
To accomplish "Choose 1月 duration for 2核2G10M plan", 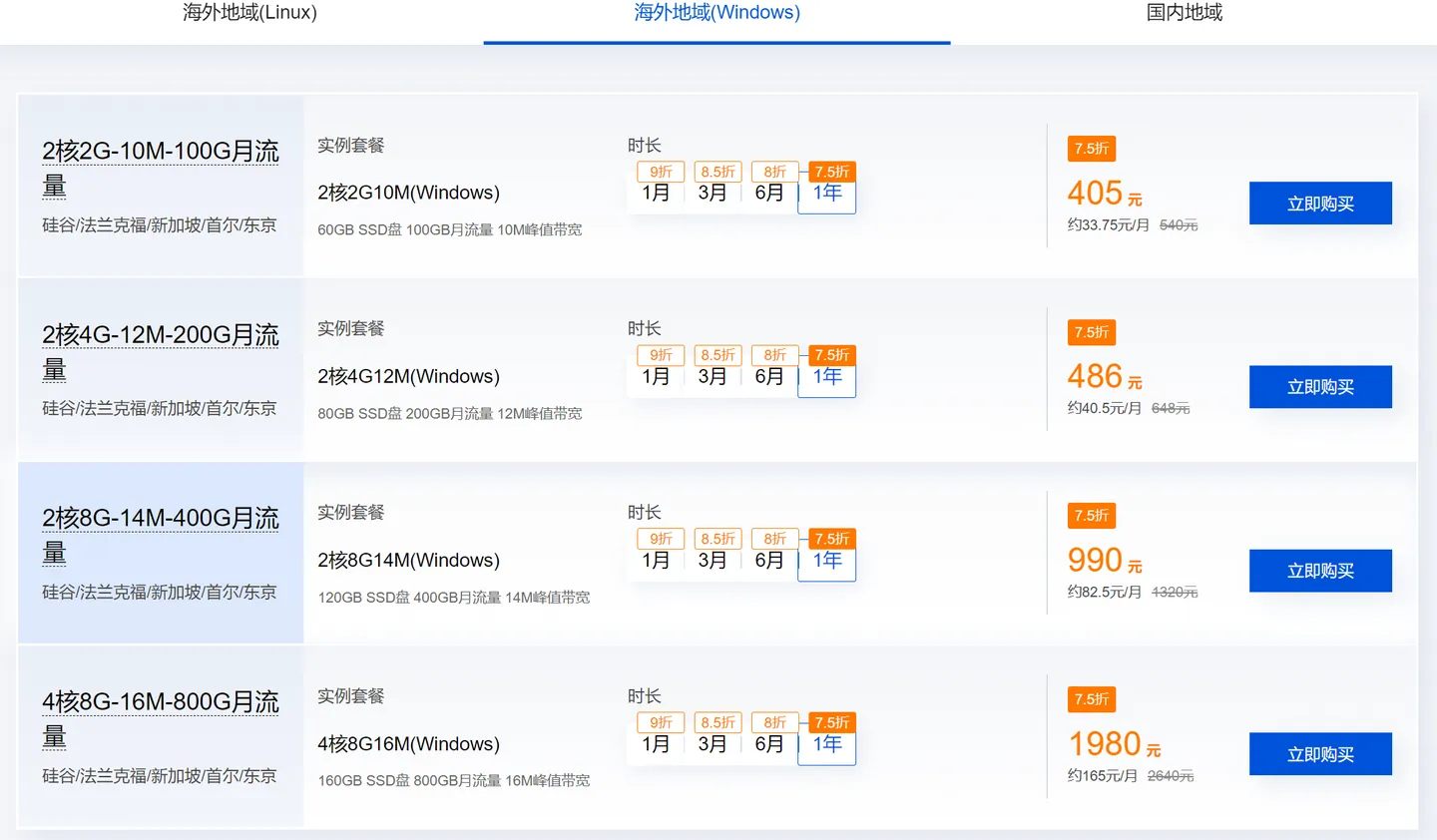I will [x=656, y=193].
